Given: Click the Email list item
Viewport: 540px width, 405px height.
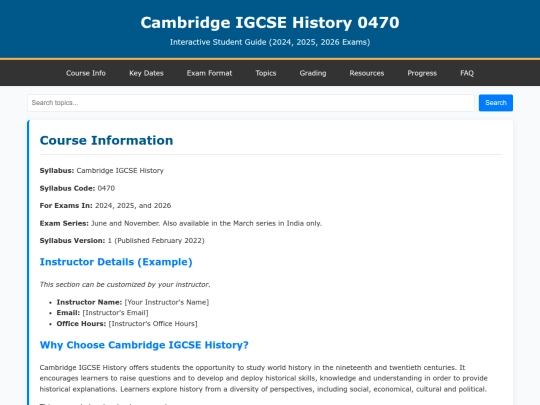Looking at the screenshot, I should coord(103,313).
